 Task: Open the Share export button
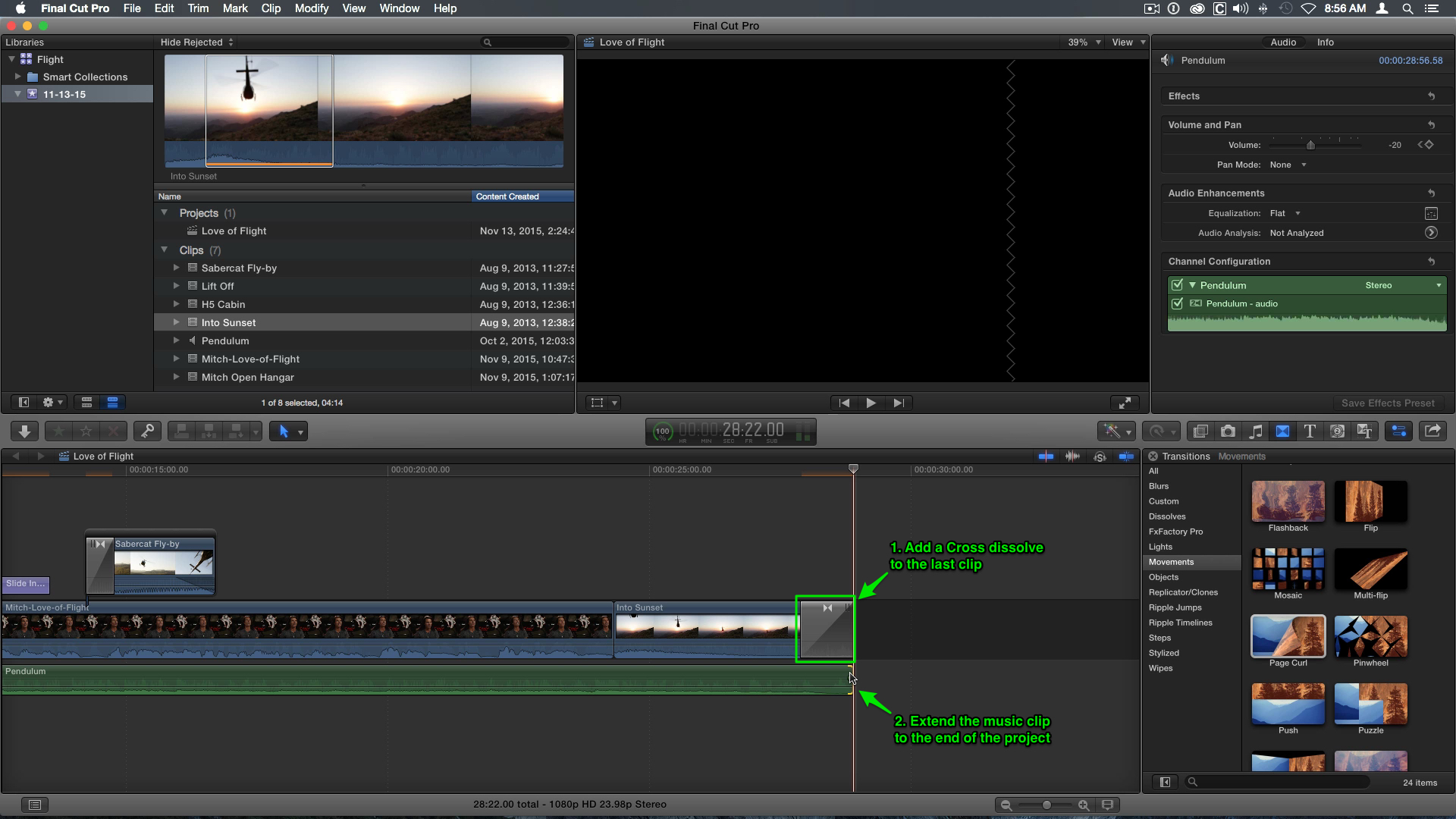coord(1432,431)
